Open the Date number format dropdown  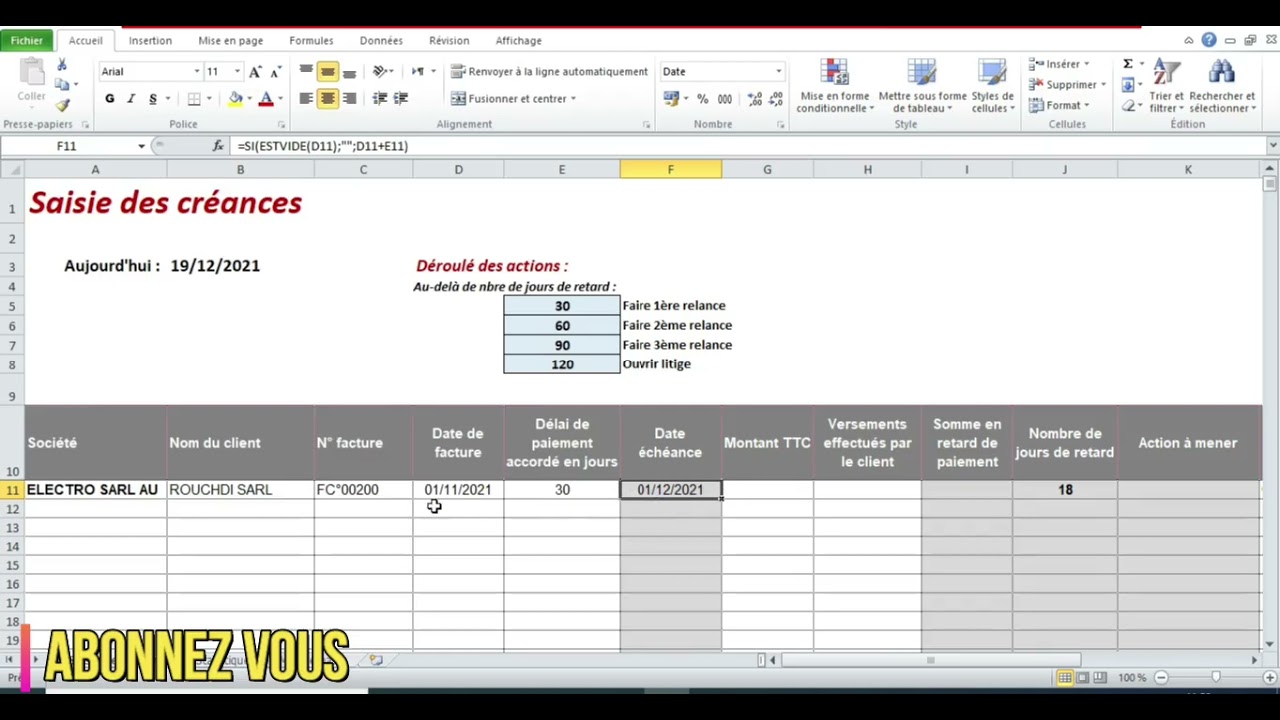pos(778,72)
